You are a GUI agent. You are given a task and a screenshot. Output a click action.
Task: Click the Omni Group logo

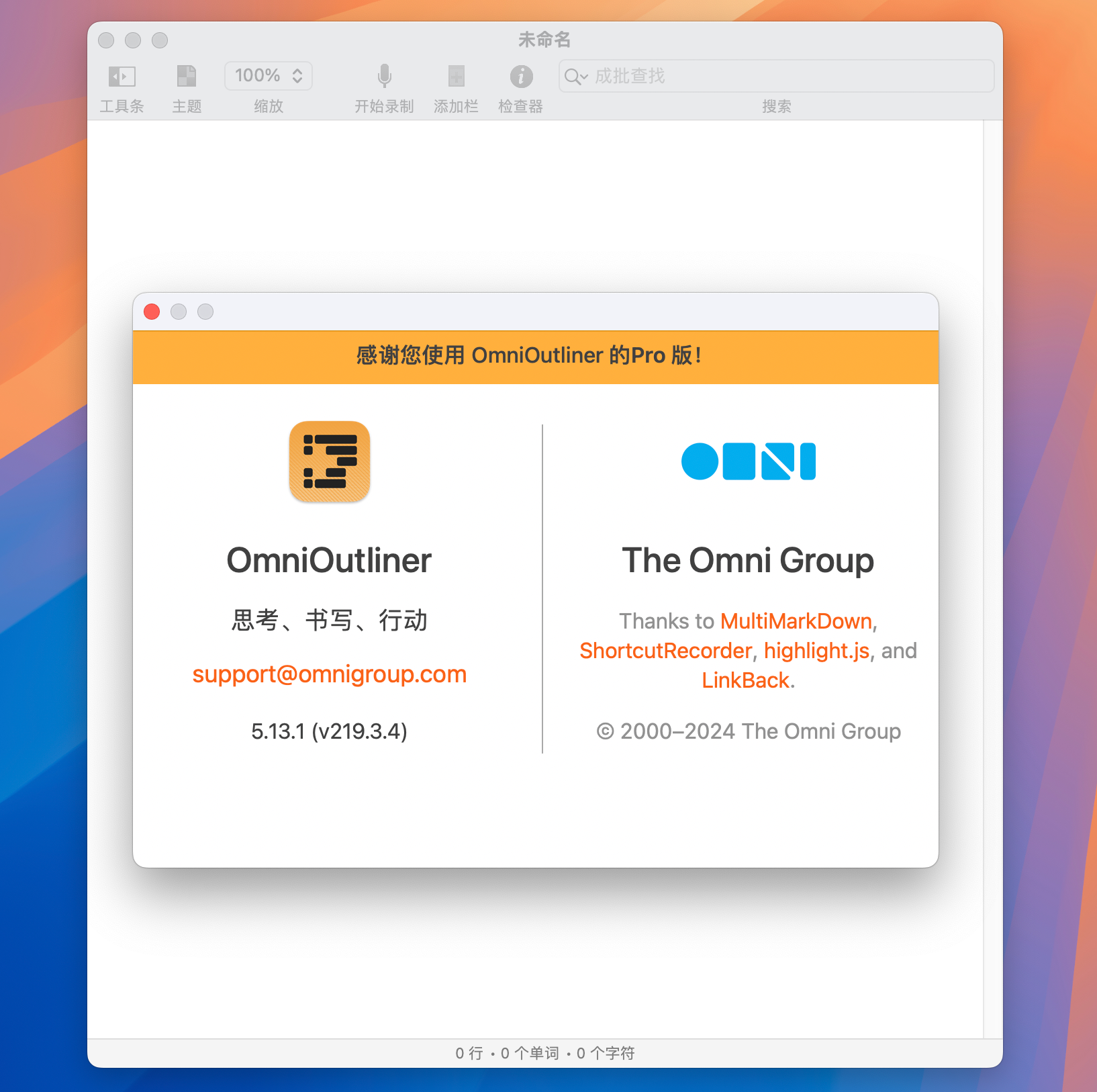click(x=749, y=461)
